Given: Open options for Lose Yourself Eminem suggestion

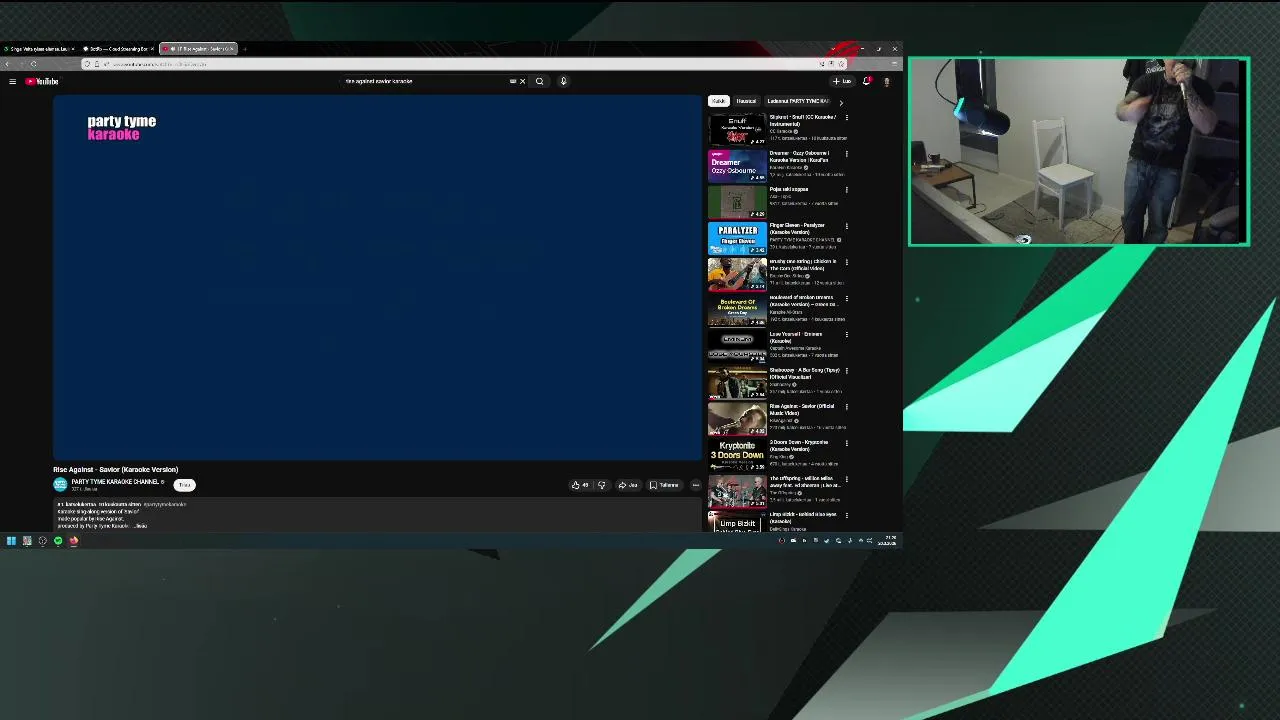Looking at the screenshot, I should (847, 334).
